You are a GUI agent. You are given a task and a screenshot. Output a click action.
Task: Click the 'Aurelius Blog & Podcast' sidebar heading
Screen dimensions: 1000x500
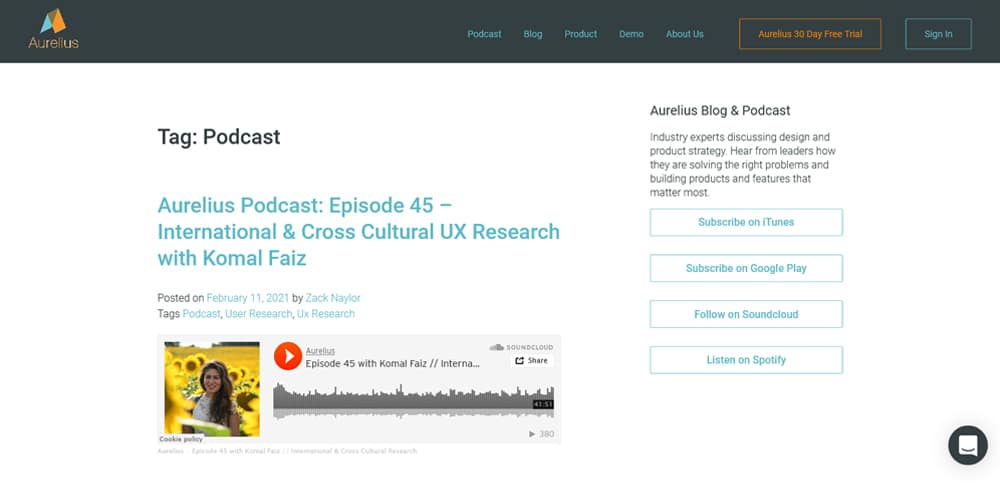pyautogui.click(x=720, y=110)
